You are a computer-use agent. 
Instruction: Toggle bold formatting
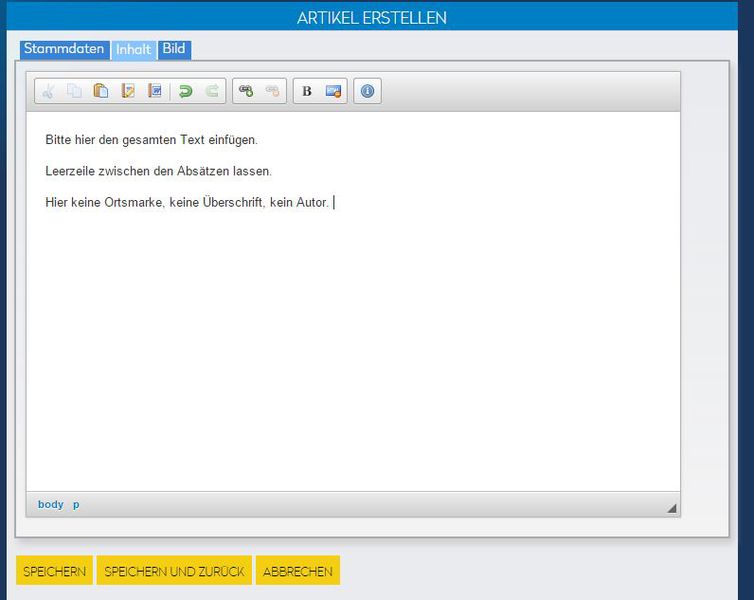(x=307, y=91)
